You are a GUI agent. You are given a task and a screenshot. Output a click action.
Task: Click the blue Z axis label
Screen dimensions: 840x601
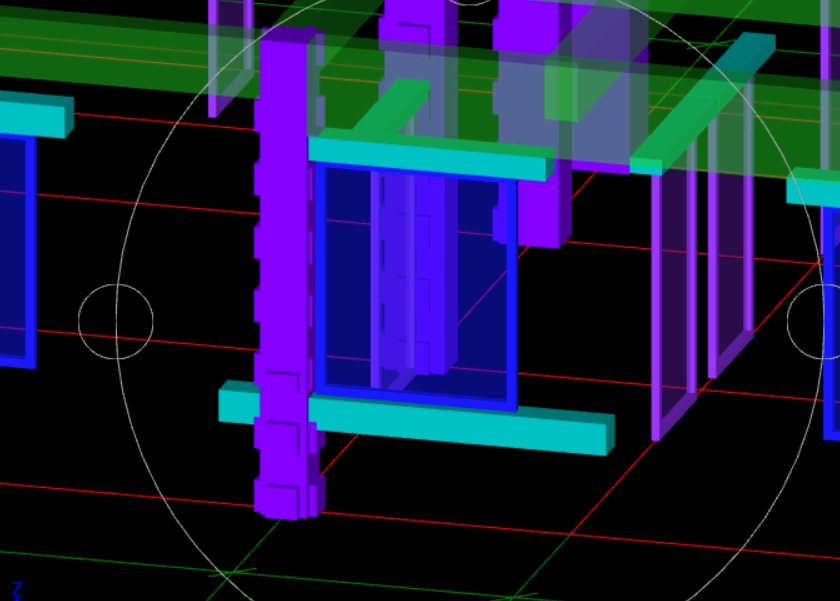pos(17,591)
